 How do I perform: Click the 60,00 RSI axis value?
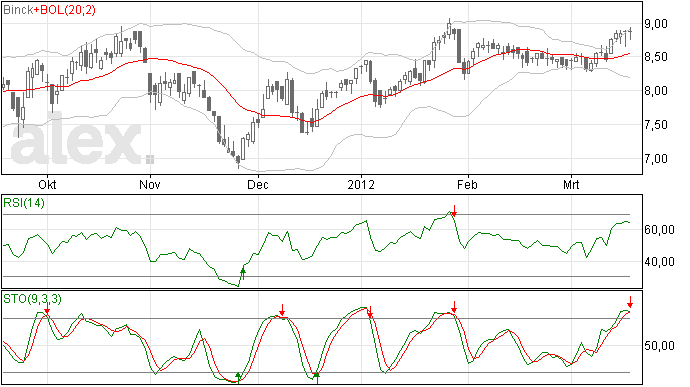click(x=659, y=230)
